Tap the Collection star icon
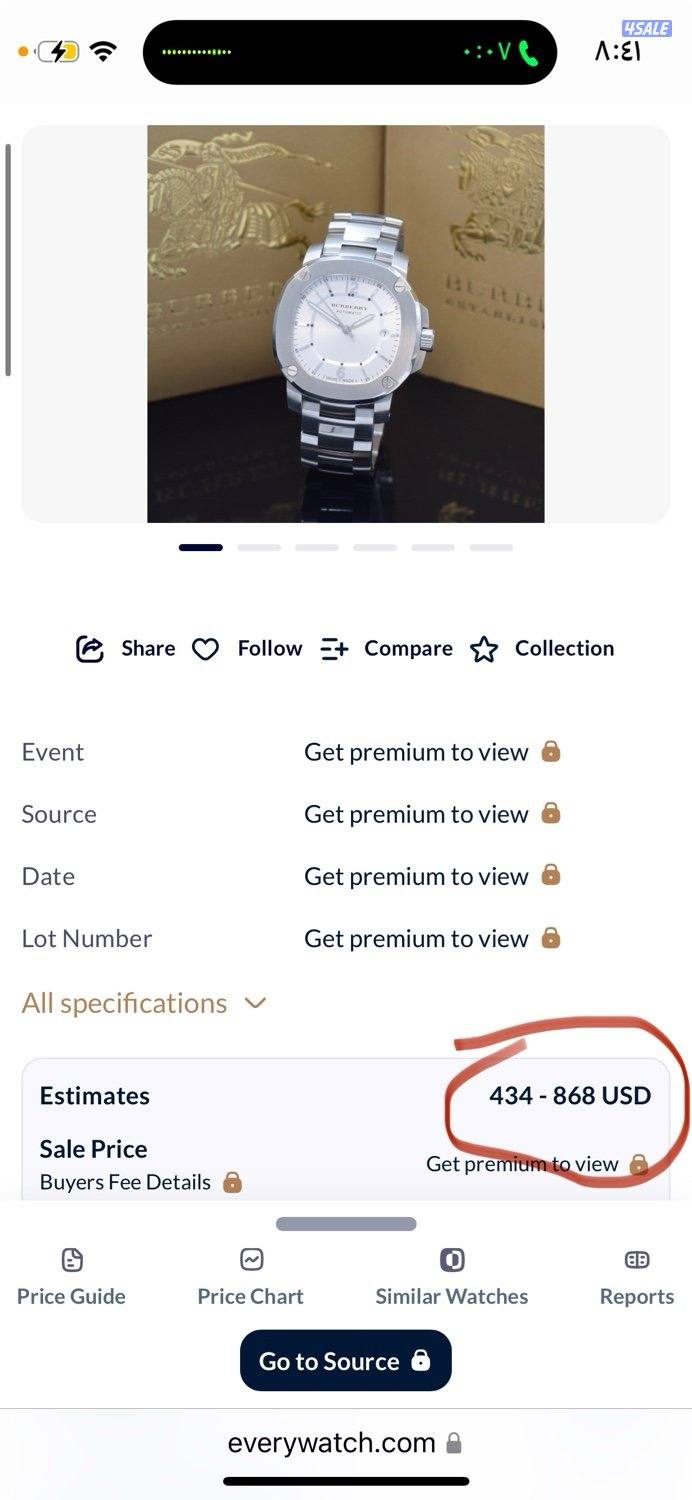The width and height of the screenshot is (692, 1500). click(484, 650)
